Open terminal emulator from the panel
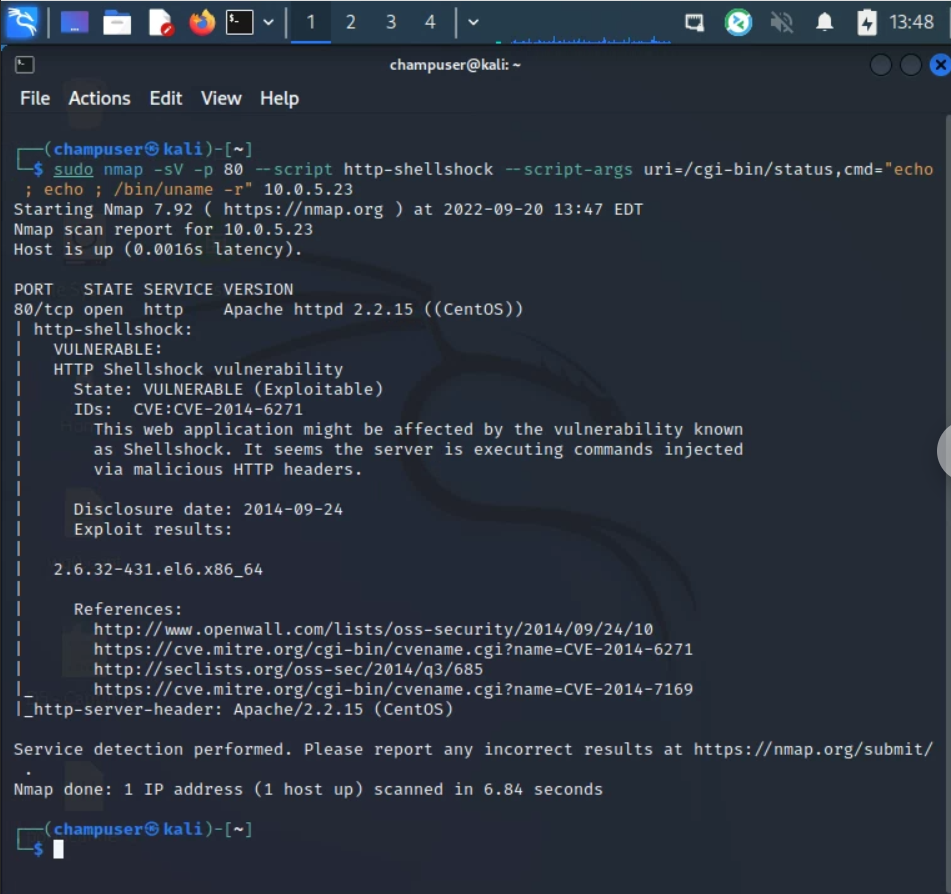The image size is (951, 894). point(240,22)
